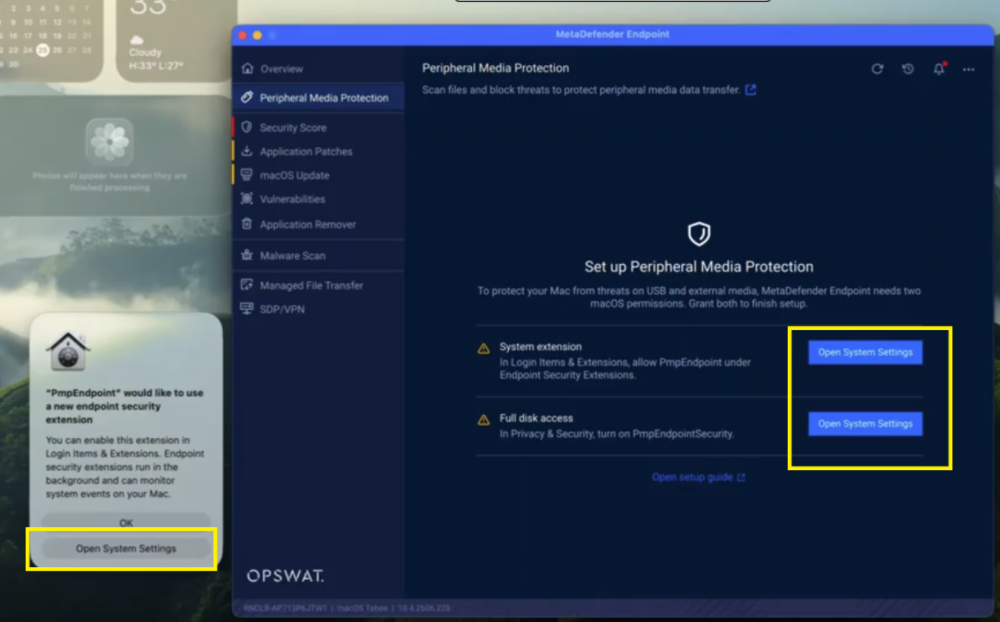Click the Application Remover trash icon

point(247,224)
